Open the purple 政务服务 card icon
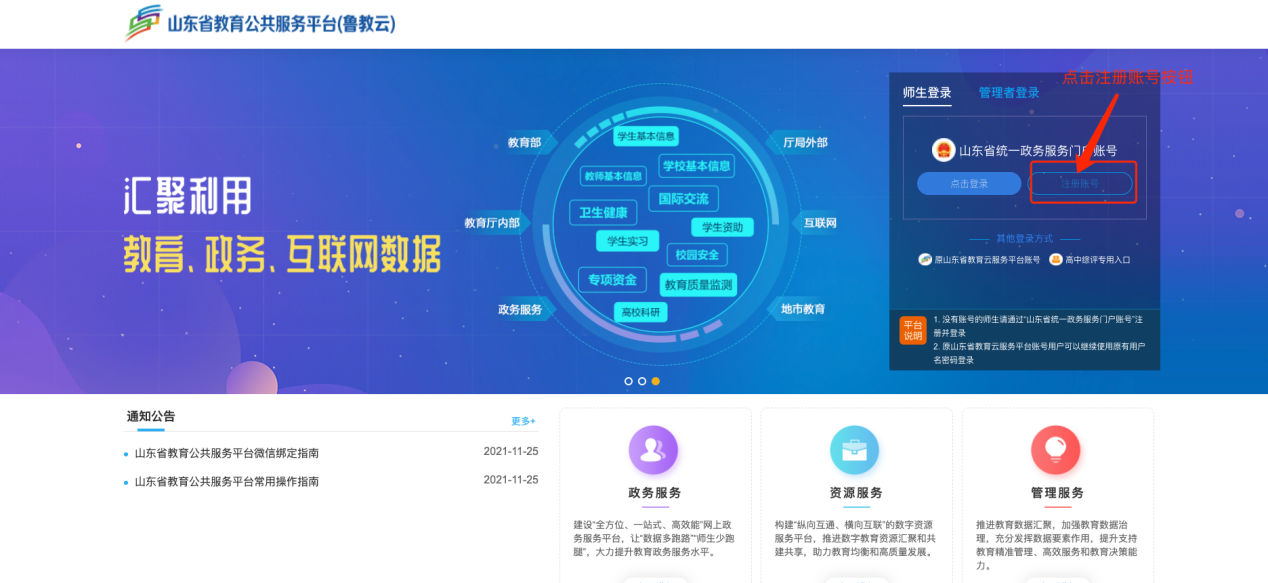Image resolution: width=1268 pixels, height=583 pixels. pos(653,450)
